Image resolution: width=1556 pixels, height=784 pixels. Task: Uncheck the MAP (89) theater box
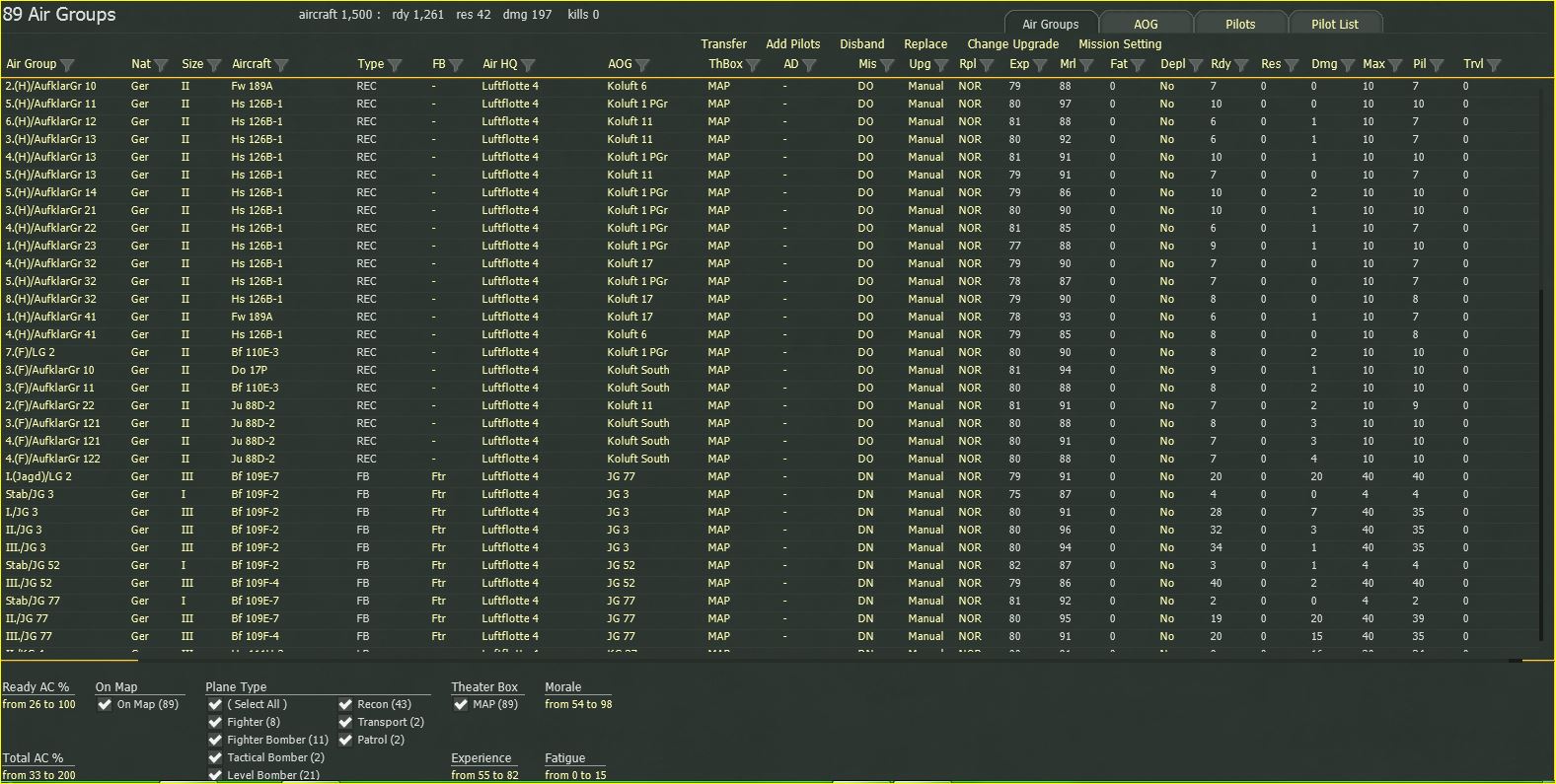click(461, 705)
